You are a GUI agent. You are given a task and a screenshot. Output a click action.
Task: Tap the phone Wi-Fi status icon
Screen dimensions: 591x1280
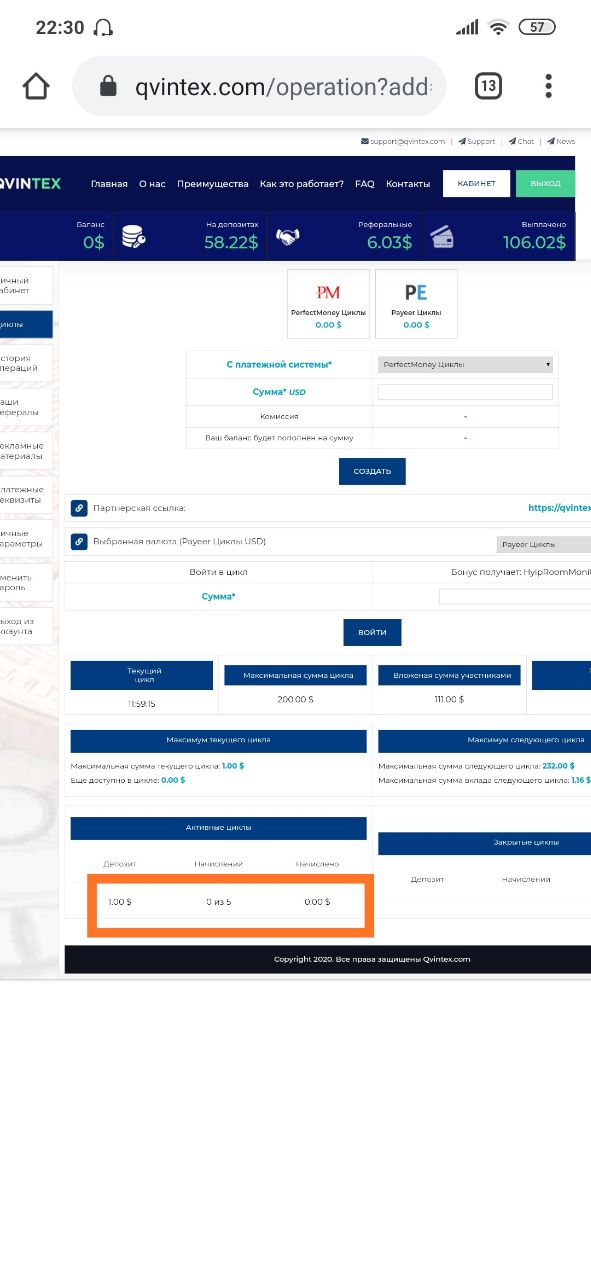click(497, 28)
